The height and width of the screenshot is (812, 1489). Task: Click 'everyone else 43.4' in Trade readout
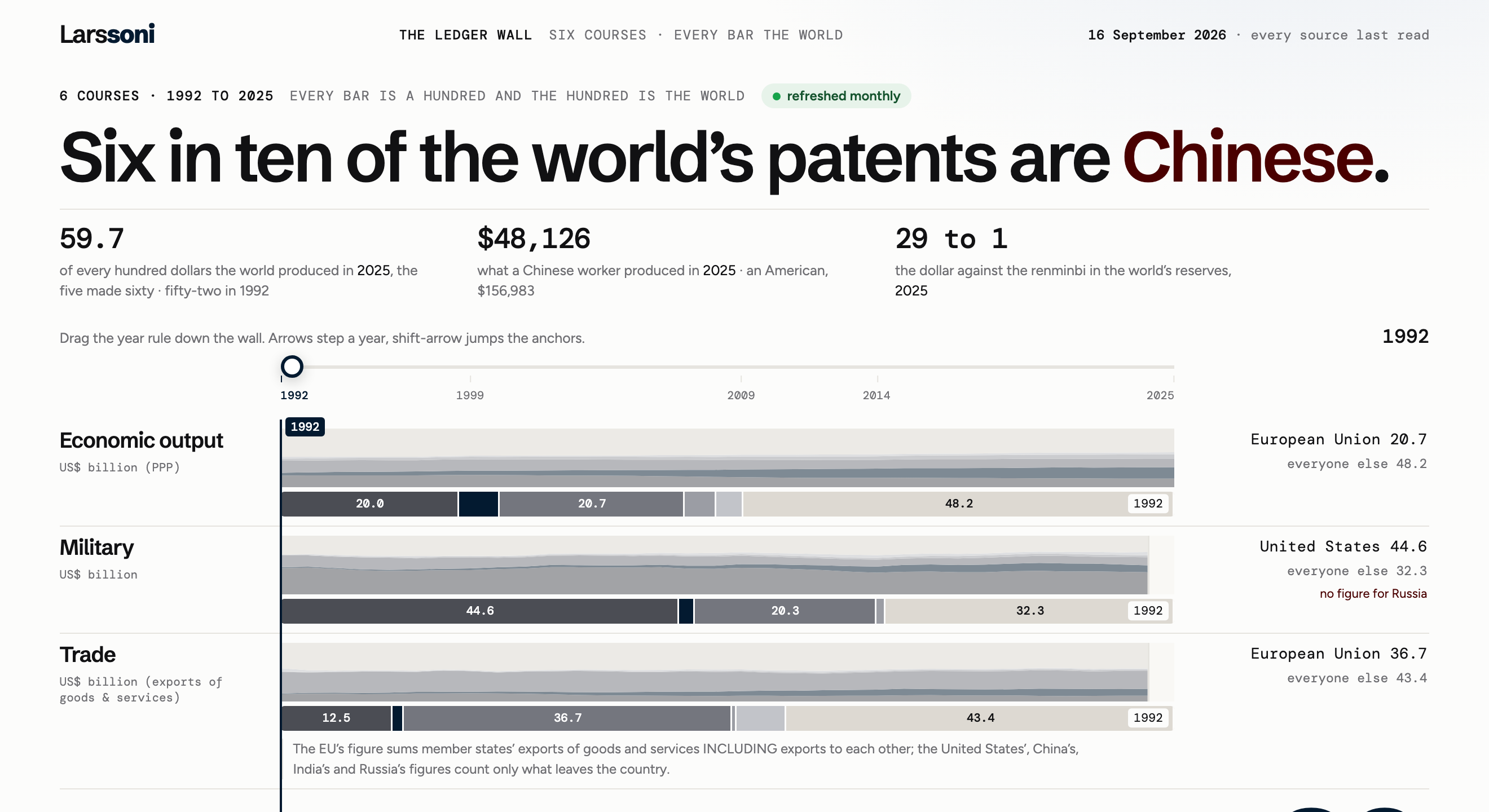click(x=1356, y=678)
